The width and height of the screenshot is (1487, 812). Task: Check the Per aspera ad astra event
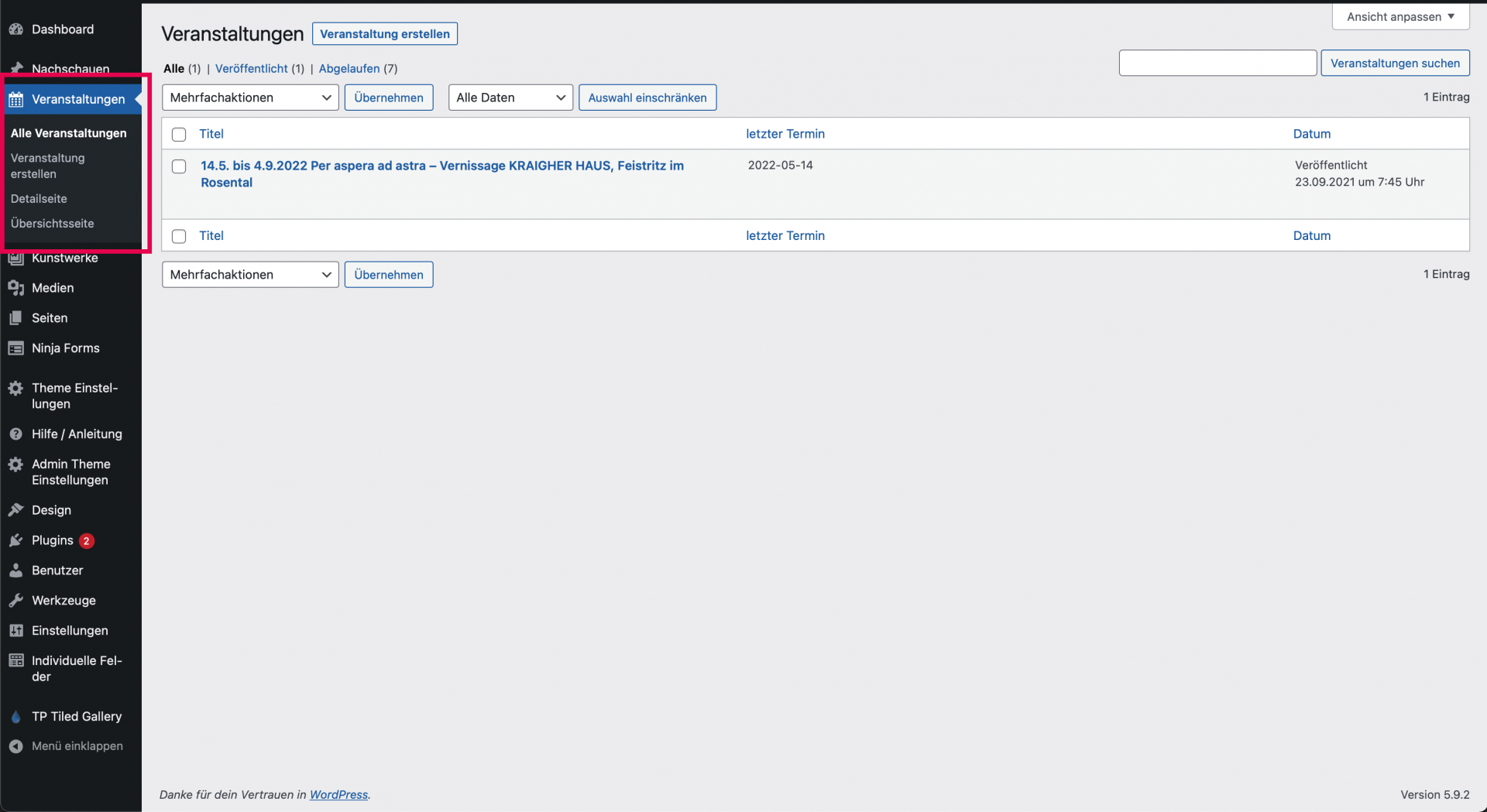click(179, 166)
